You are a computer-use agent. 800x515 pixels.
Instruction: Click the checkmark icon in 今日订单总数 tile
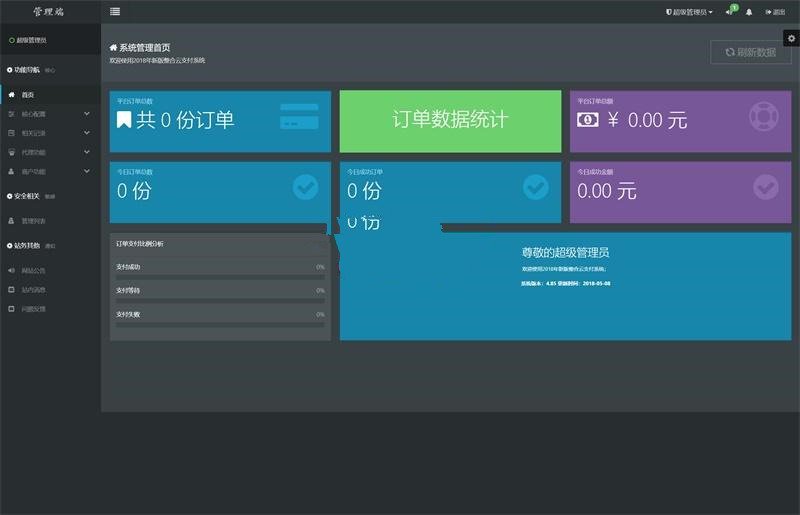tap(306, 187)
